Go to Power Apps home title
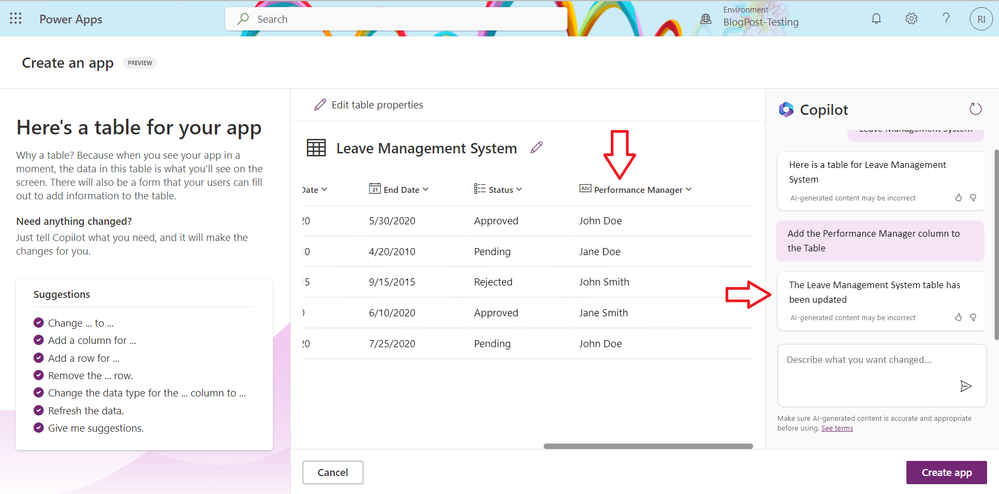The width and height of the screenshot is (999, 494). tap(71, 19)
